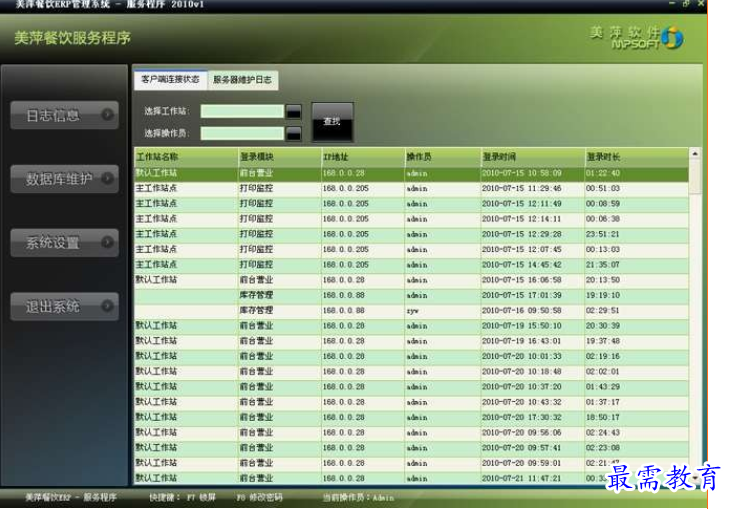Click the arrow icon on 日志信息 button
Viewport: 729px width, 509px height.
coord(107,114)
